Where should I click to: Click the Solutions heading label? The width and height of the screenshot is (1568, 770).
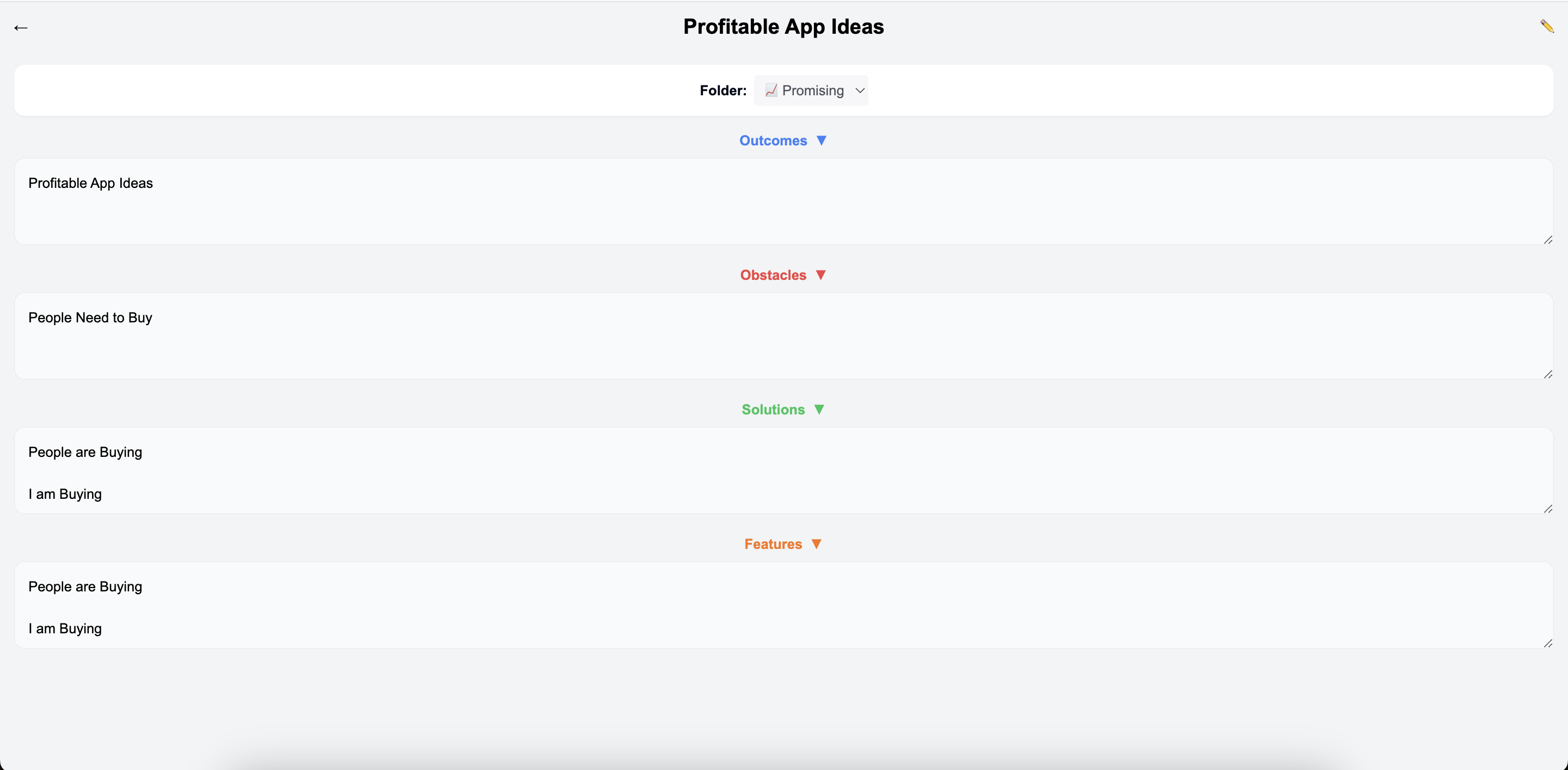[x=773, y=409]
